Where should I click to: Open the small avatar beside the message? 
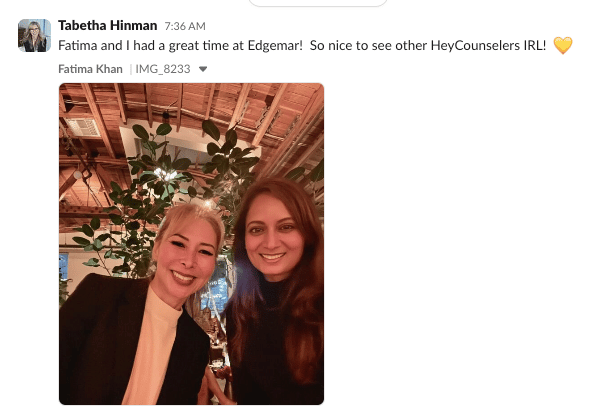(x=34, y=36)
